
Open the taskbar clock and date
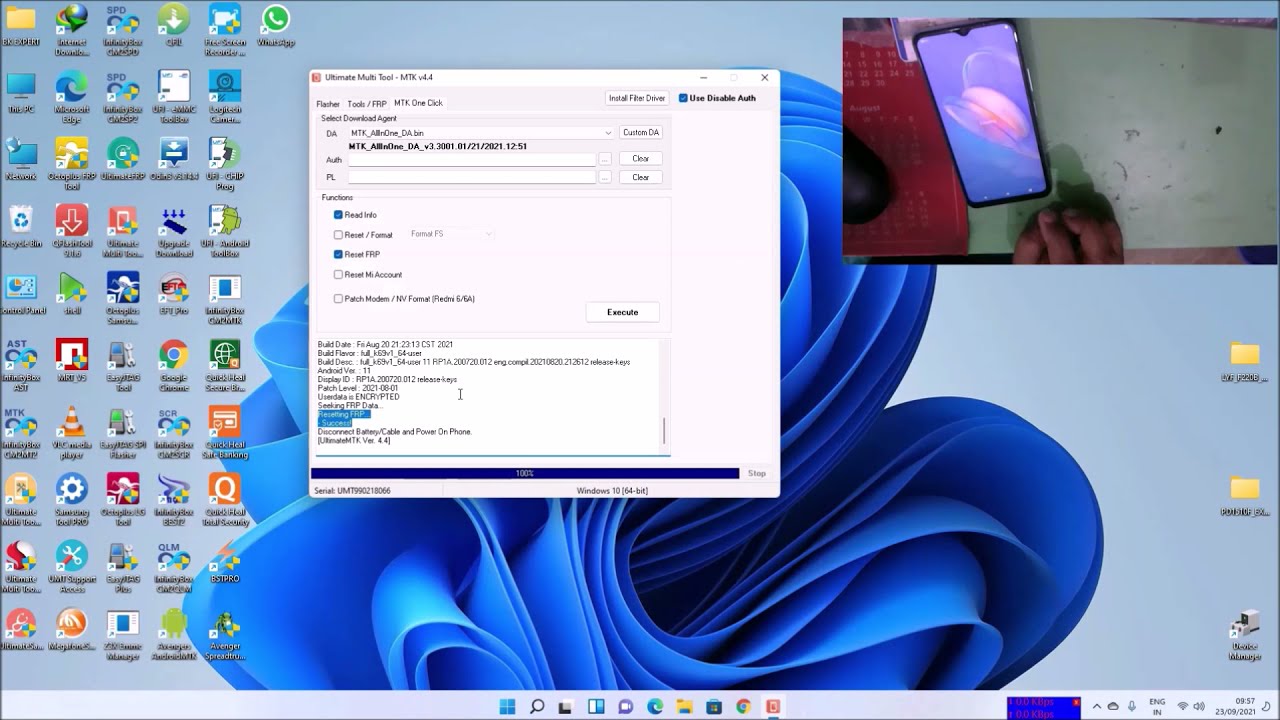tap(1238, 706)
